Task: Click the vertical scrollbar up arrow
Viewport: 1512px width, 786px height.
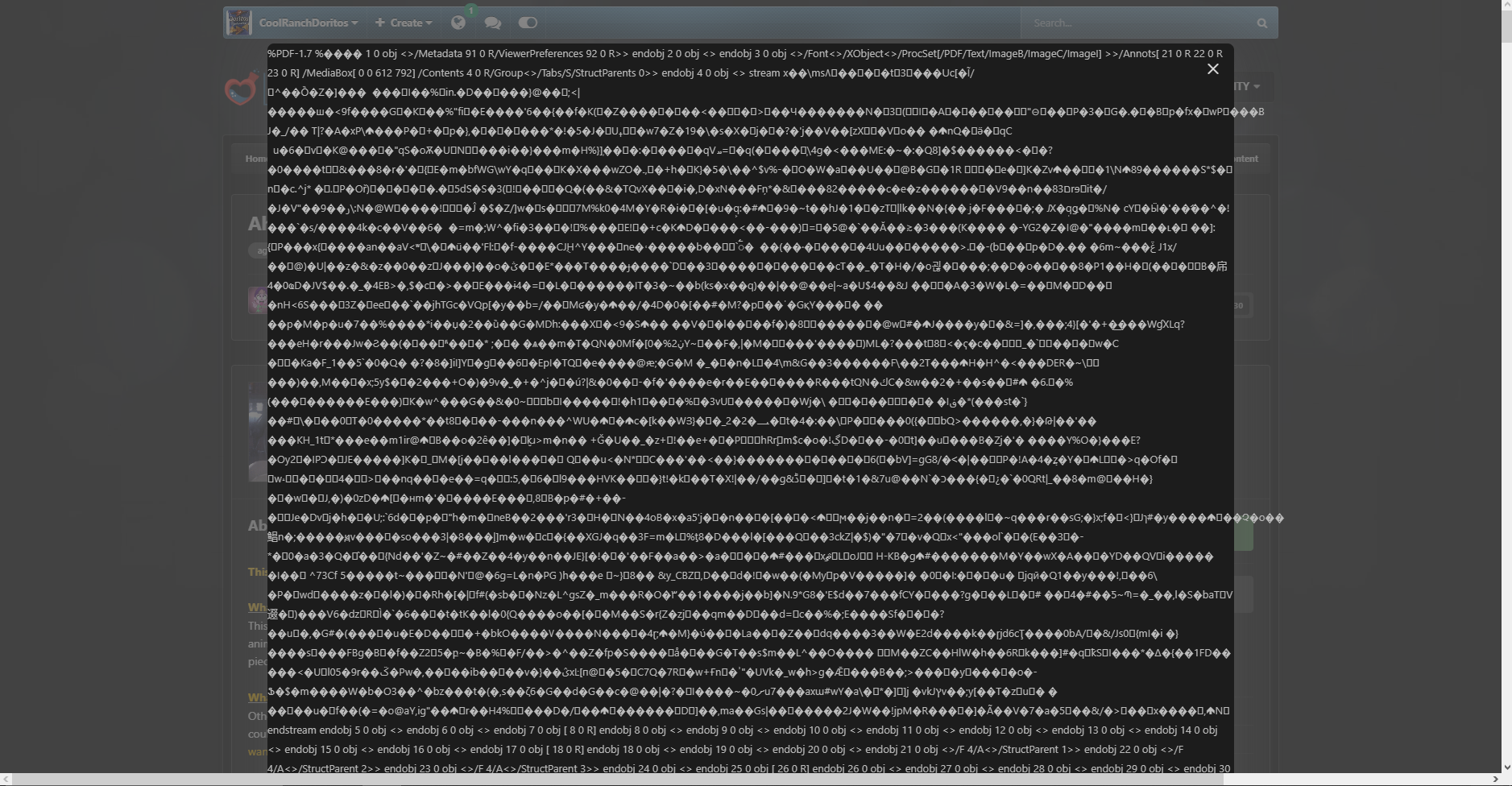Action: click(1506, 6)
